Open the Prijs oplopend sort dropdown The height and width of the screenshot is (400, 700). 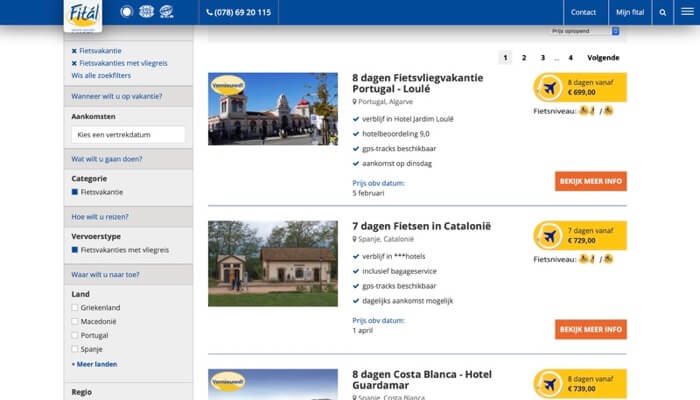(585, 31)
